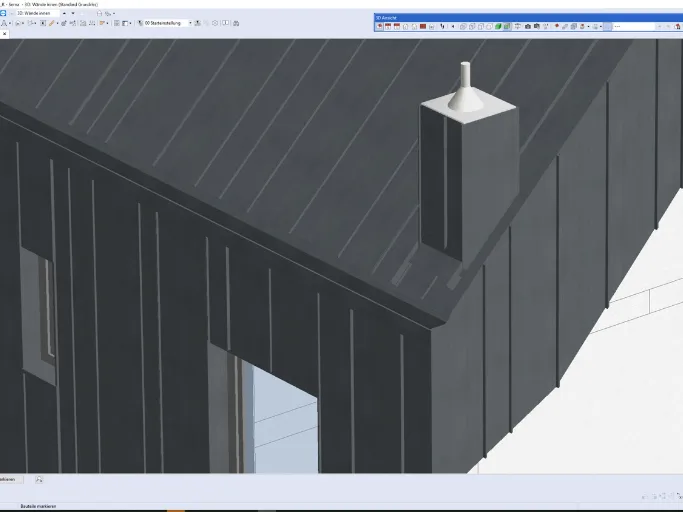This screenshot has width=683, height=512.
Task: Click the grey chain link icon in 3D Ansicht
Action: point(565,27)
